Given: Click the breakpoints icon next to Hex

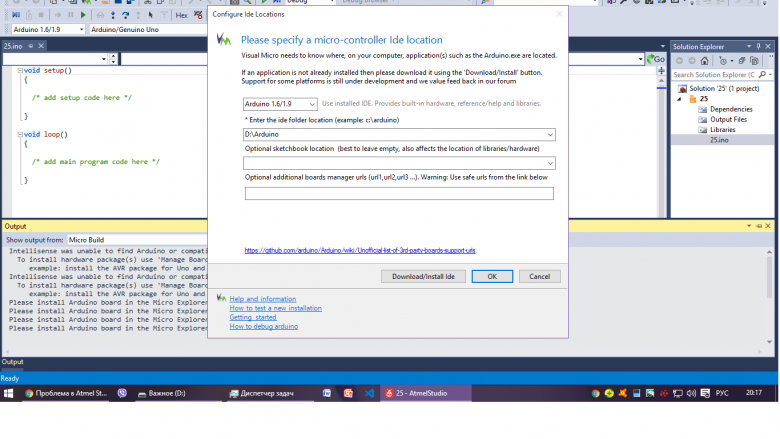Looking at the screenshot, I should [198, 15].
